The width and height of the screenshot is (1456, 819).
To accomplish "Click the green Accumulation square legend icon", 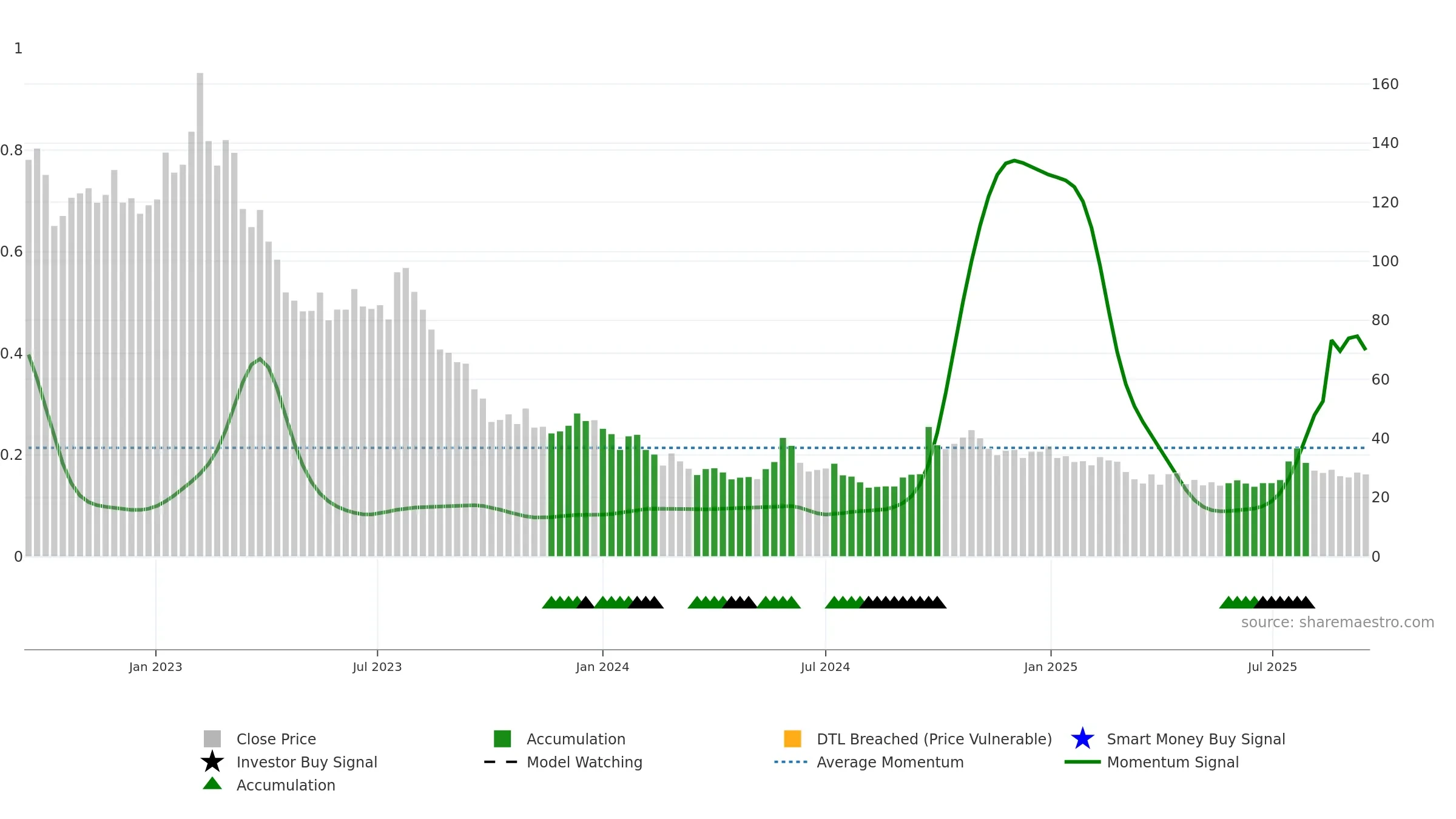I will [x=502, y=739].
